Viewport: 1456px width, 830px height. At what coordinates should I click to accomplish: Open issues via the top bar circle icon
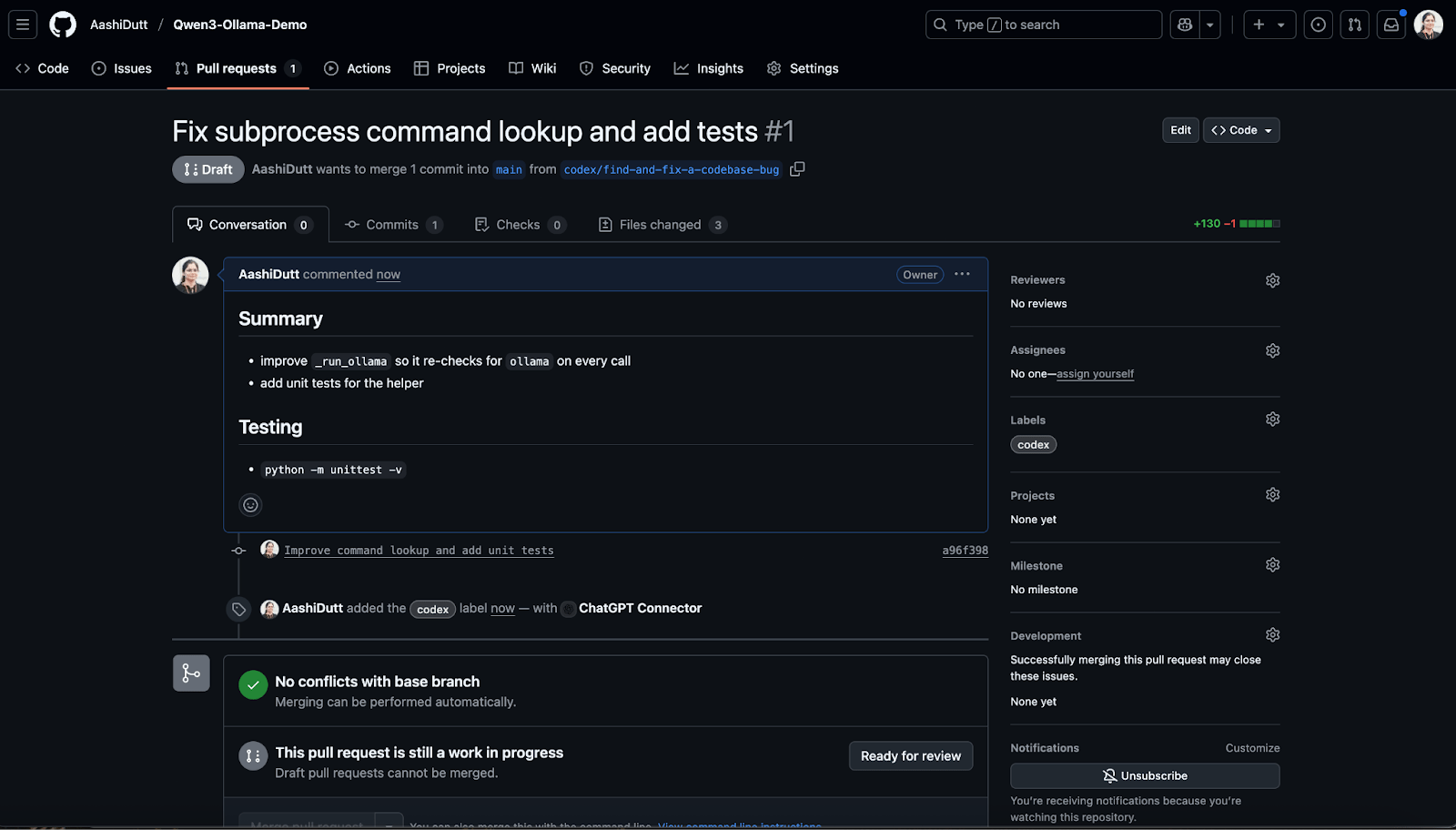tap(1318, 25)
